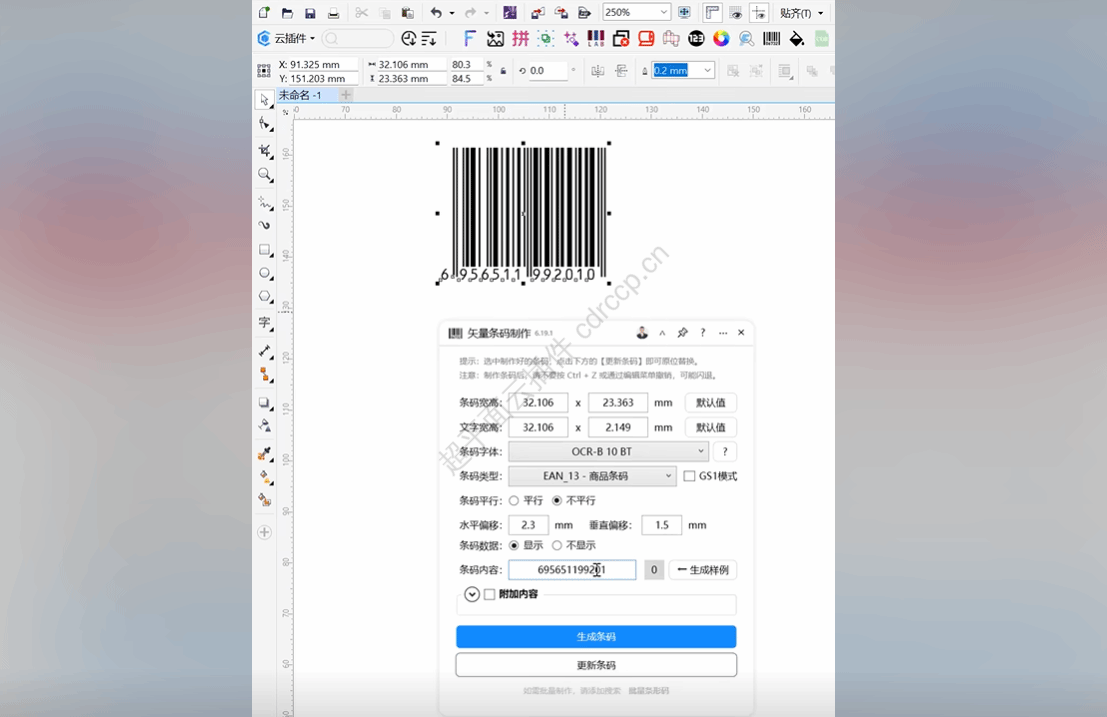Open the 条码类型 EAN_13 dropdown
The height and width of the screenshot is (717, 1107).
point(592,476)
